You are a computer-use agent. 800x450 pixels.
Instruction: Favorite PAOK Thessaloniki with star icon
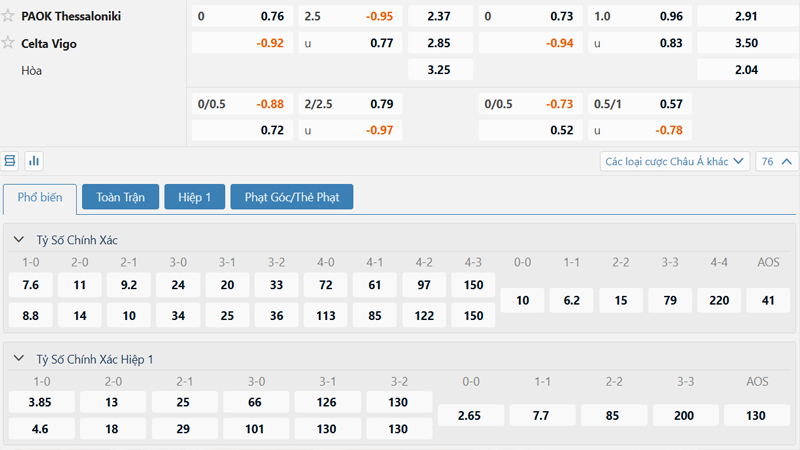point(10,16)
